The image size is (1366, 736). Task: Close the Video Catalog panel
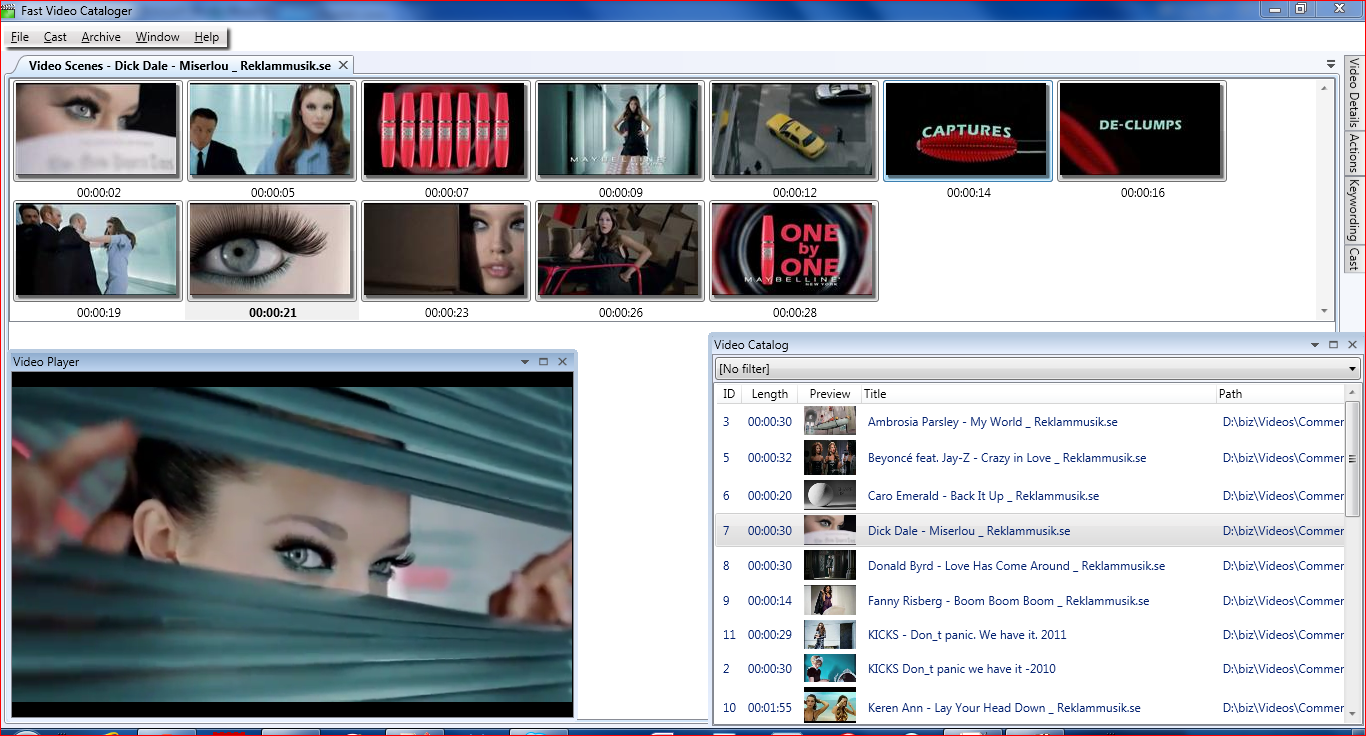(1352, 345)
